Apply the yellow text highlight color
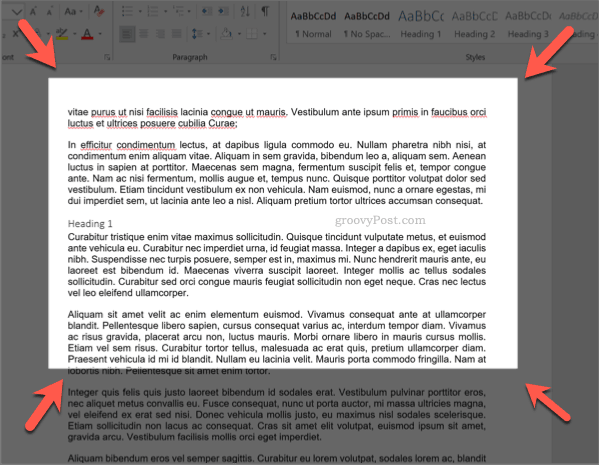 pyautogui.click(x=62, y=34)
